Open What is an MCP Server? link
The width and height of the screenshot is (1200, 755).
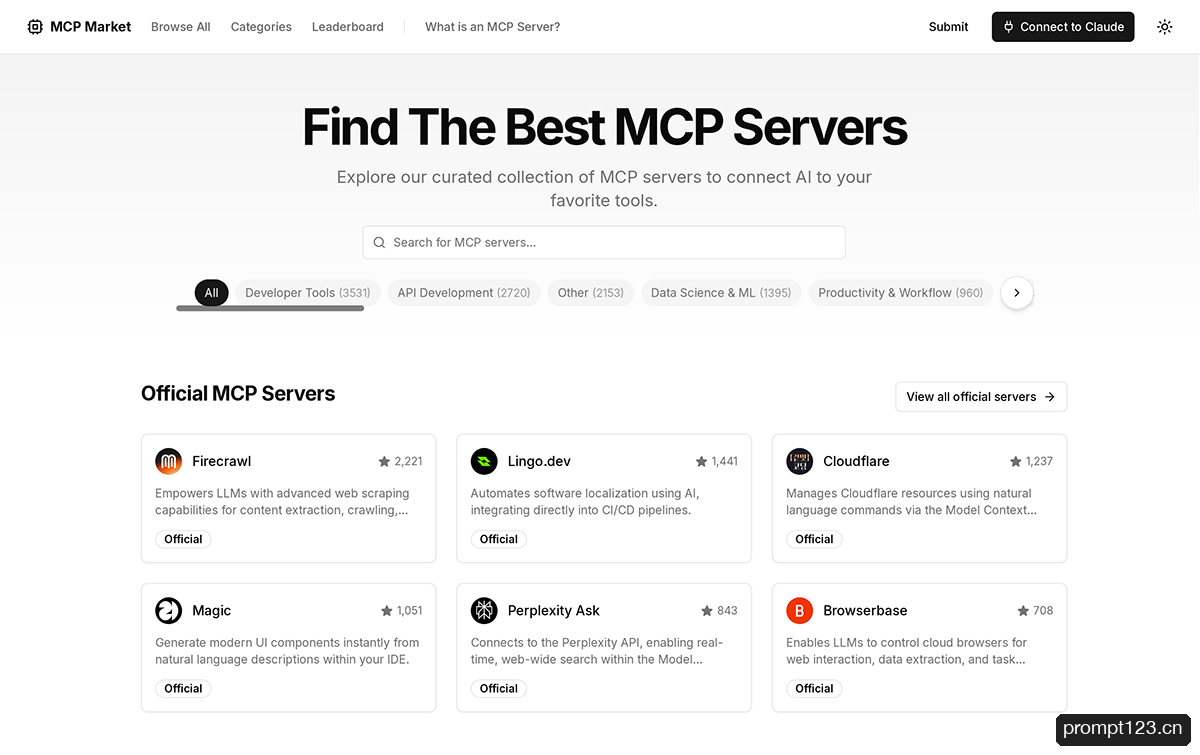click(493, 27)
